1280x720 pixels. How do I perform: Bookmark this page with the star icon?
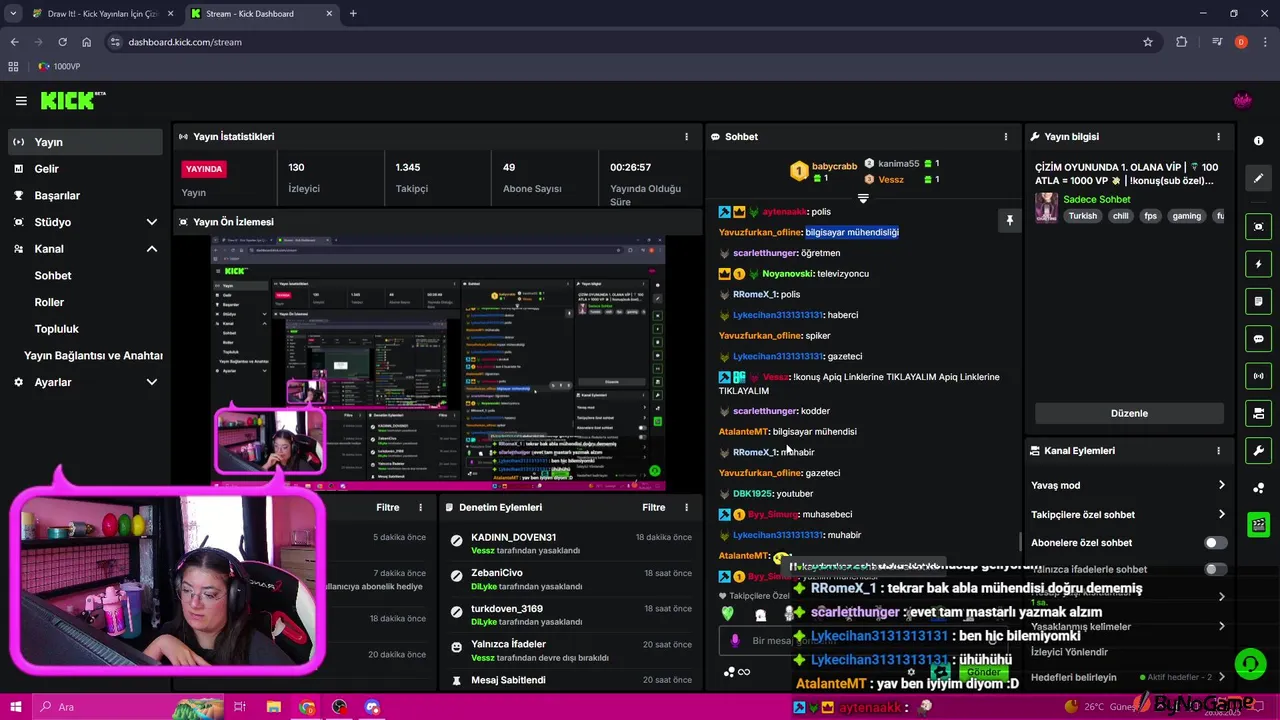[x=1148, y=42]
